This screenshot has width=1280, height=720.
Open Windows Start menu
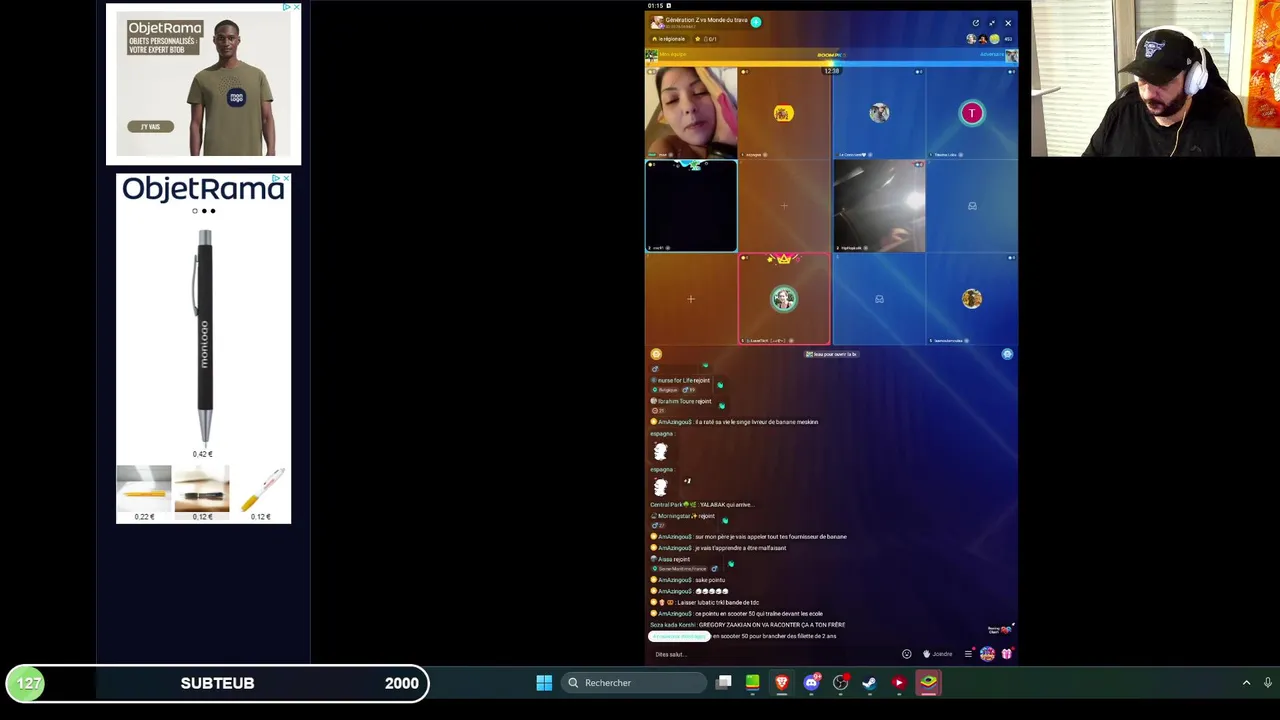coord(544,683)
